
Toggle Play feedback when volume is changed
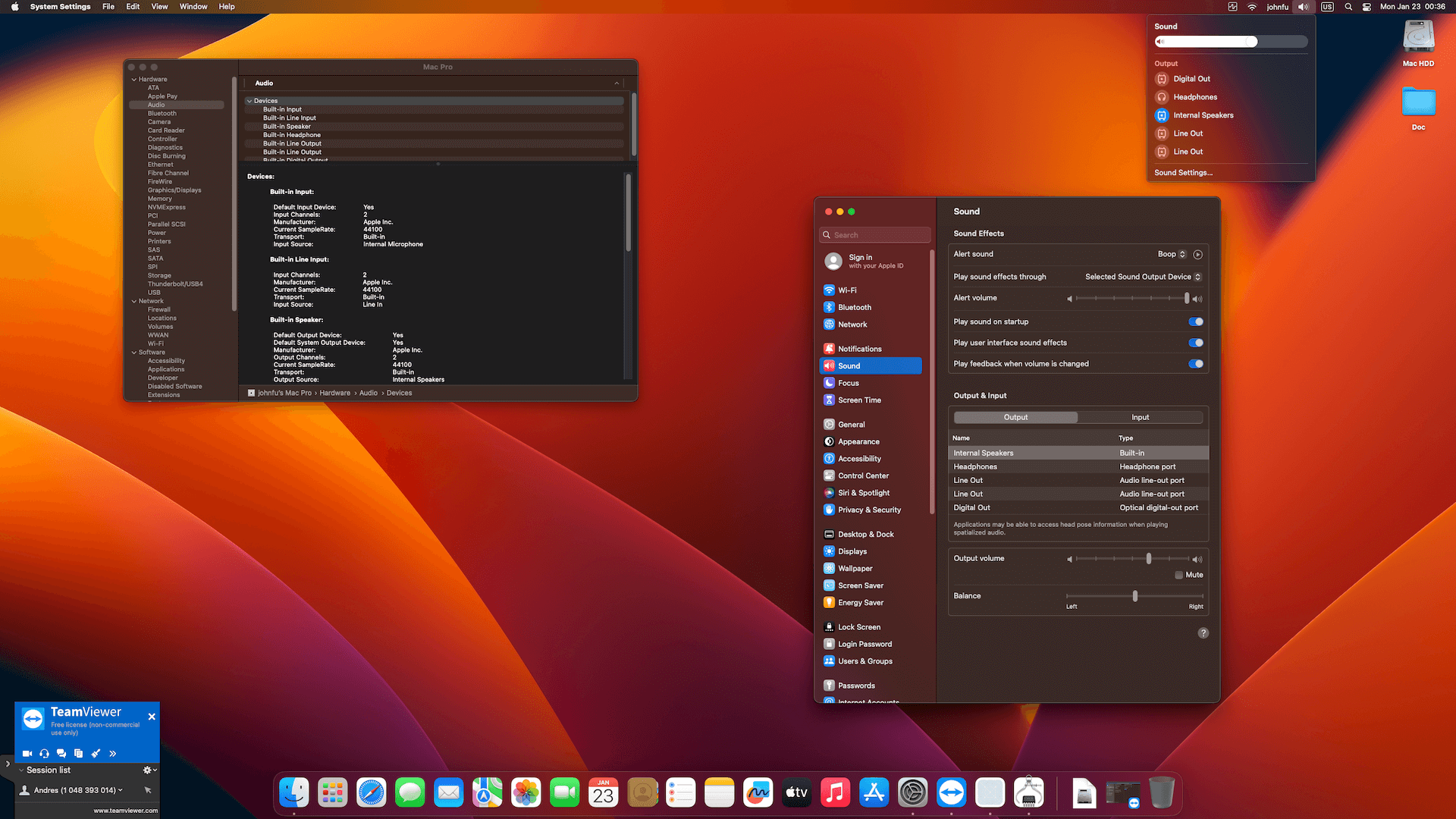[1196, 364]
